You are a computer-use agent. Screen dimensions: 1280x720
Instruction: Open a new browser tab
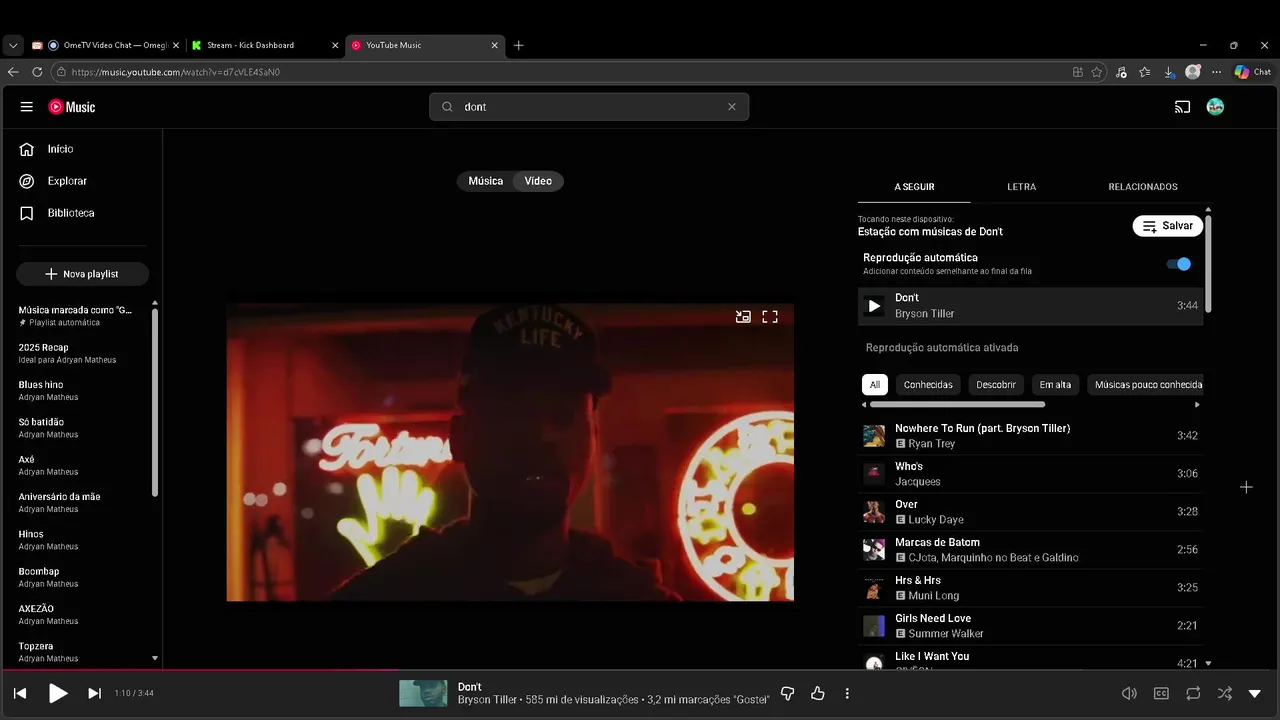click(518, 45)
